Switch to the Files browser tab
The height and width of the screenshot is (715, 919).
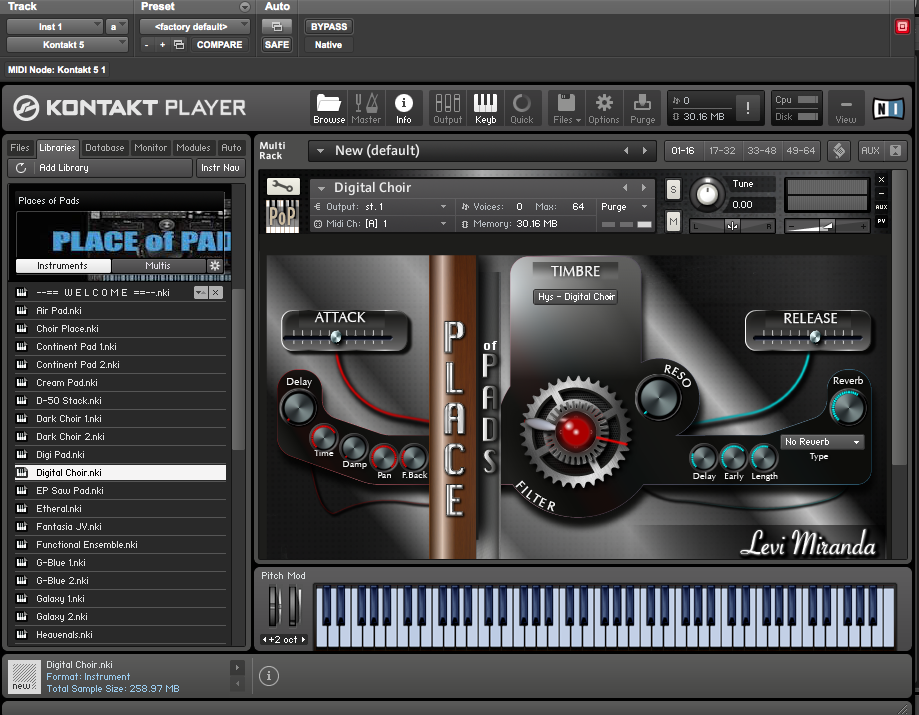tap(20, 148)
